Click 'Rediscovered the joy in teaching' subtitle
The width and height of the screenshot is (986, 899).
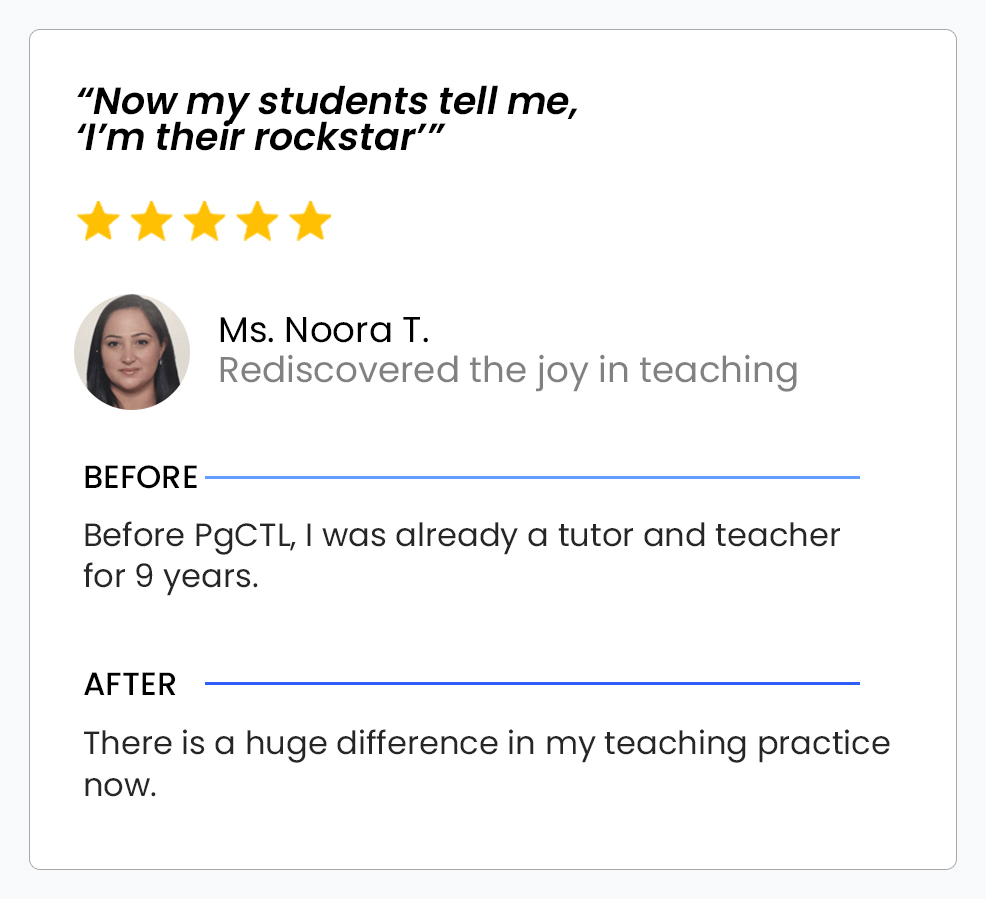tap(508, 370)
